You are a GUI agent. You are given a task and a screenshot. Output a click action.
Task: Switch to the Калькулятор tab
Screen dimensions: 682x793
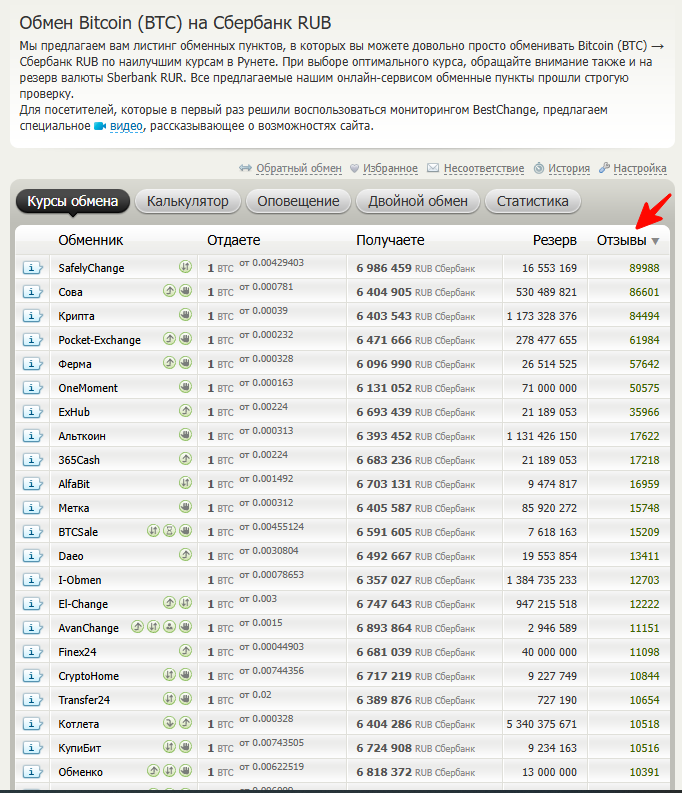click(187, 201)
